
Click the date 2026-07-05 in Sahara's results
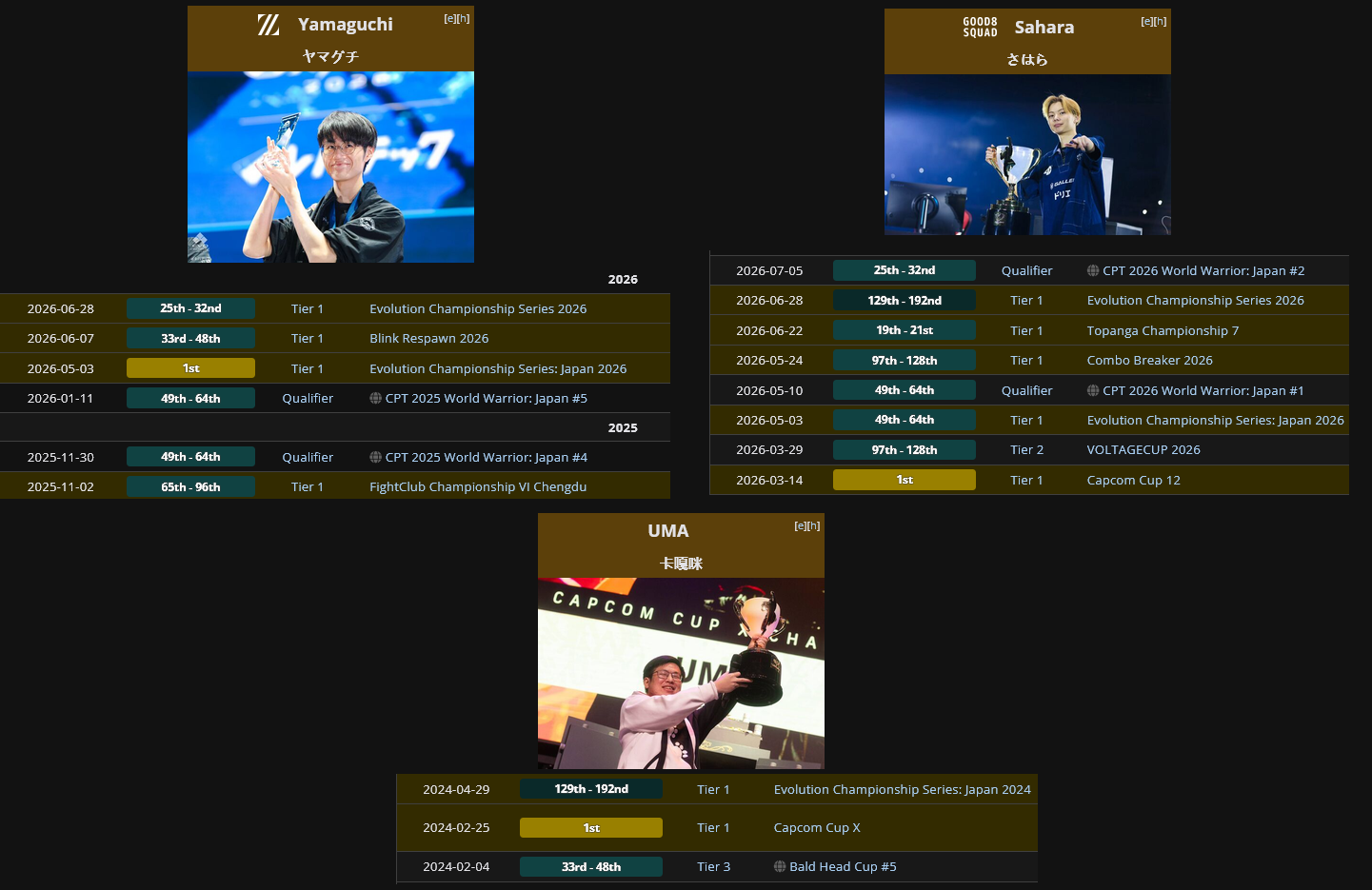click(769, 270)
